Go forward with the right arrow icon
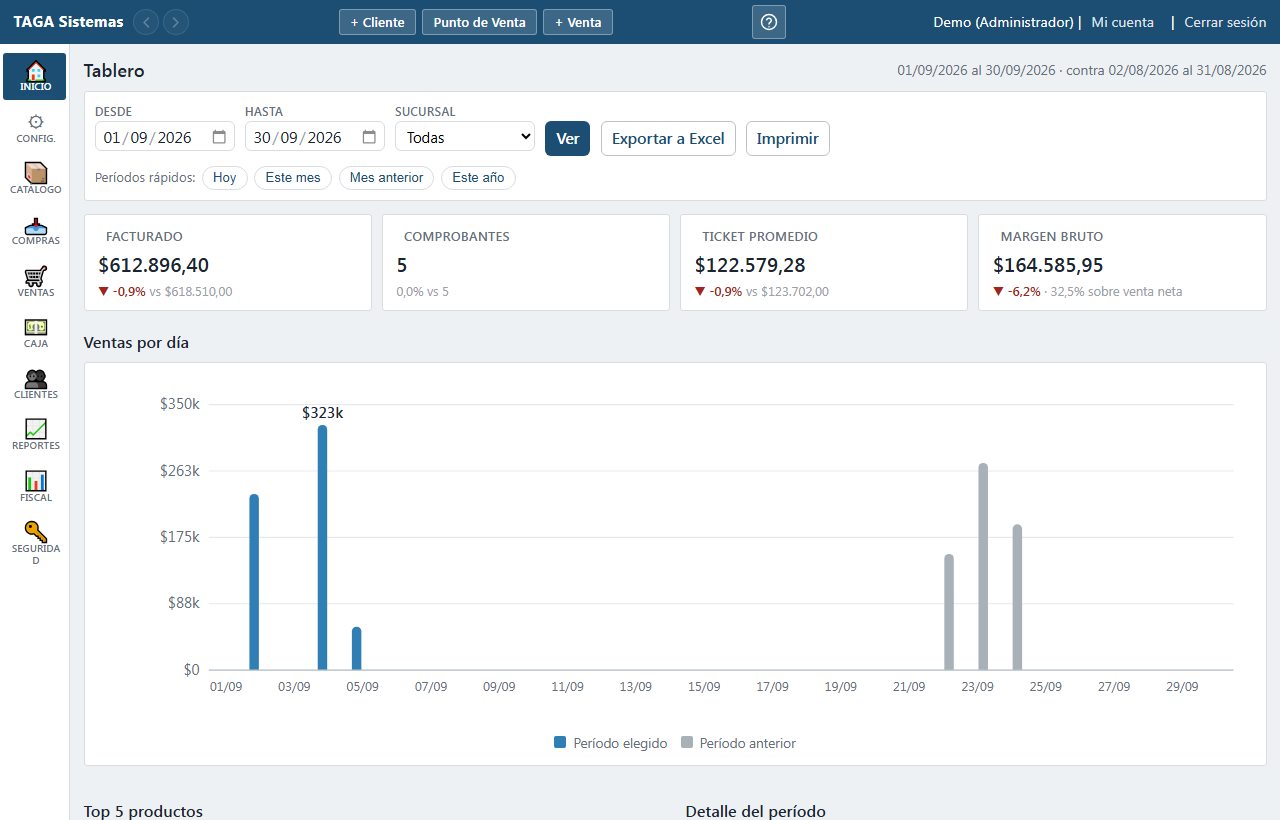1280x820 pixels. tap(176, 22)
